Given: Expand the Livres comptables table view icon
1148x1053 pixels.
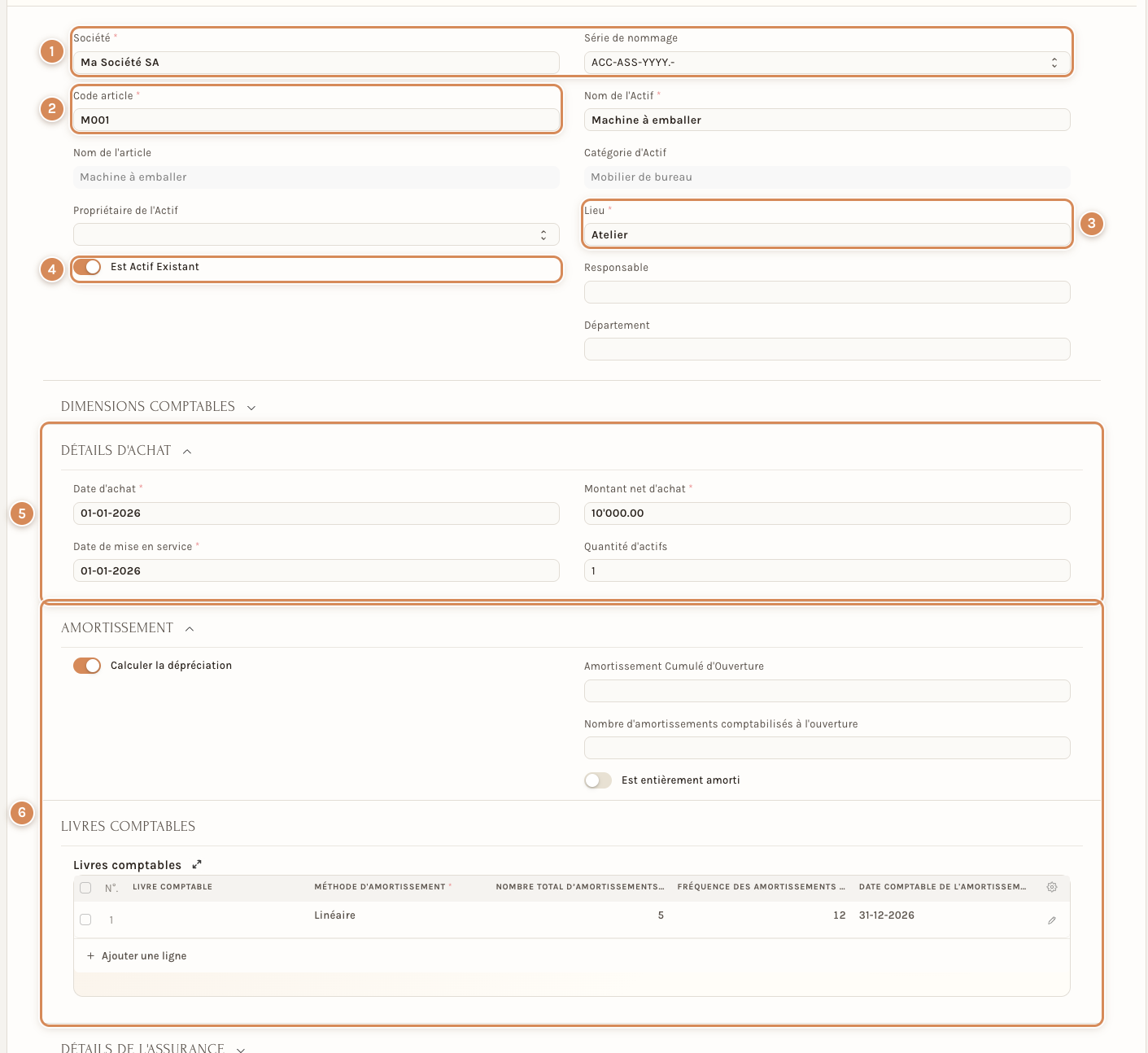Looking at the screenshot, I should pos(197,864).
